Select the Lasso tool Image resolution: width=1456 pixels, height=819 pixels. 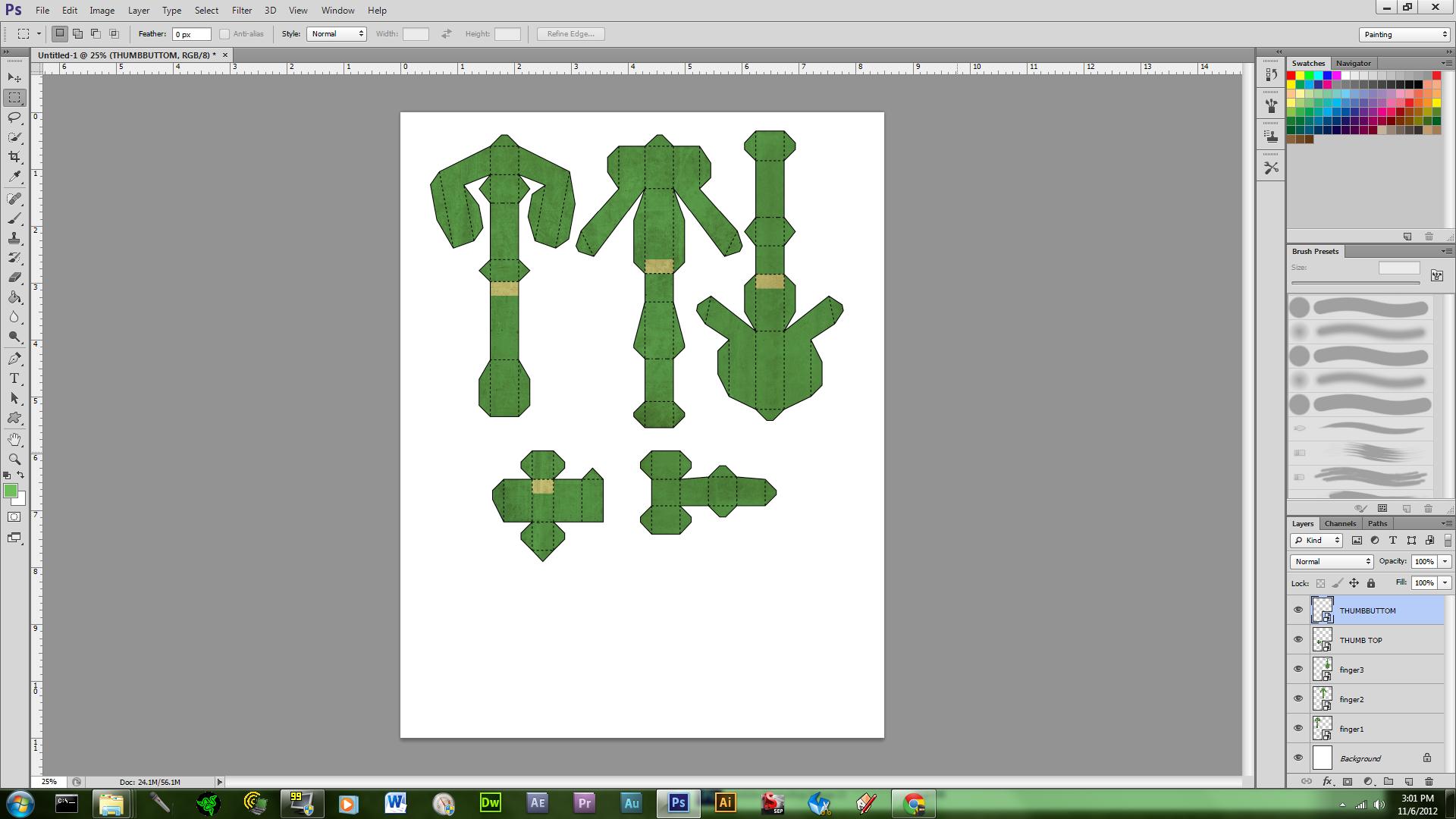click(14, 118)
